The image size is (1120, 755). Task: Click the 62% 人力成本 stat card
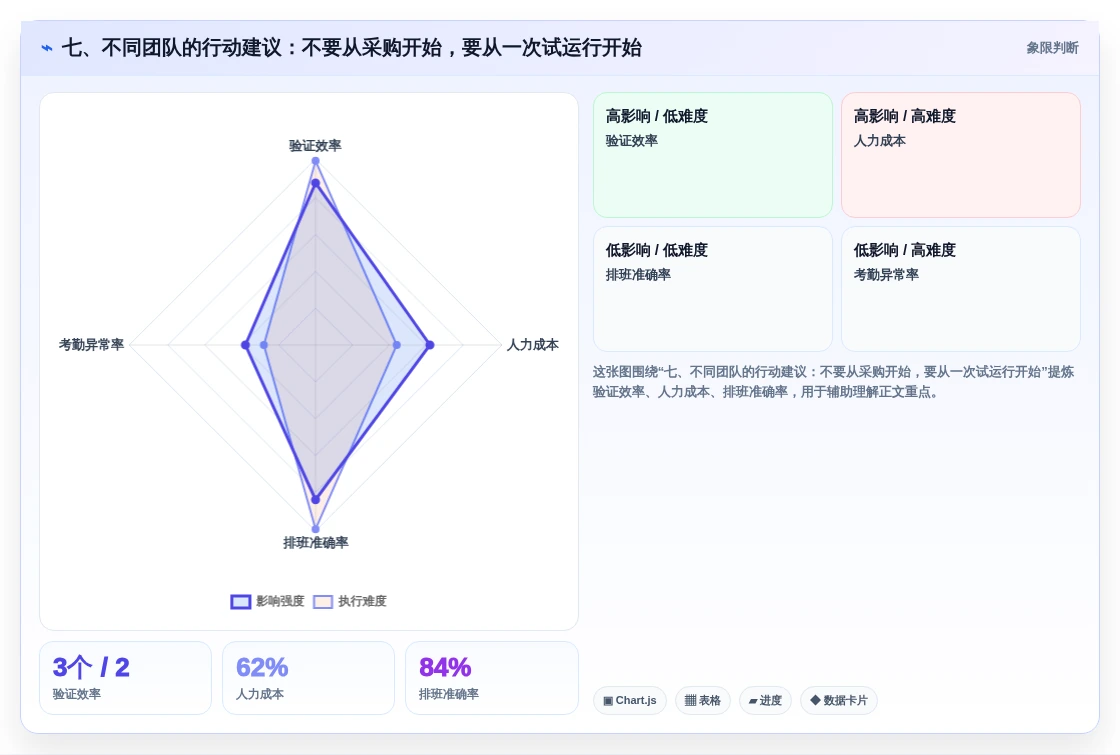click(x=309, y=678)
